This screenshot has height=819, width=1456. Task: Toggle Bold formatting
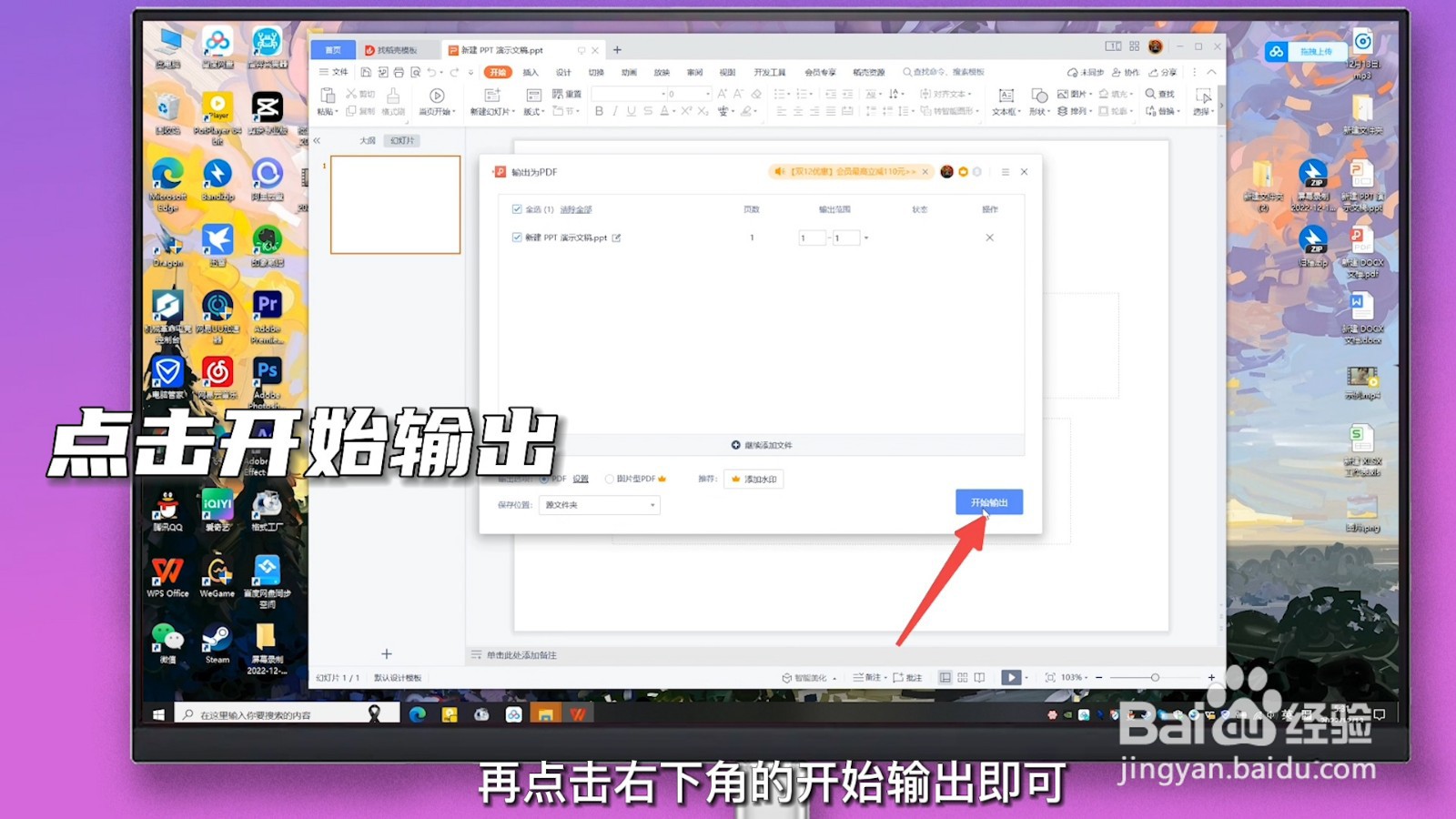pyautogui.click(x=599, y=111)
